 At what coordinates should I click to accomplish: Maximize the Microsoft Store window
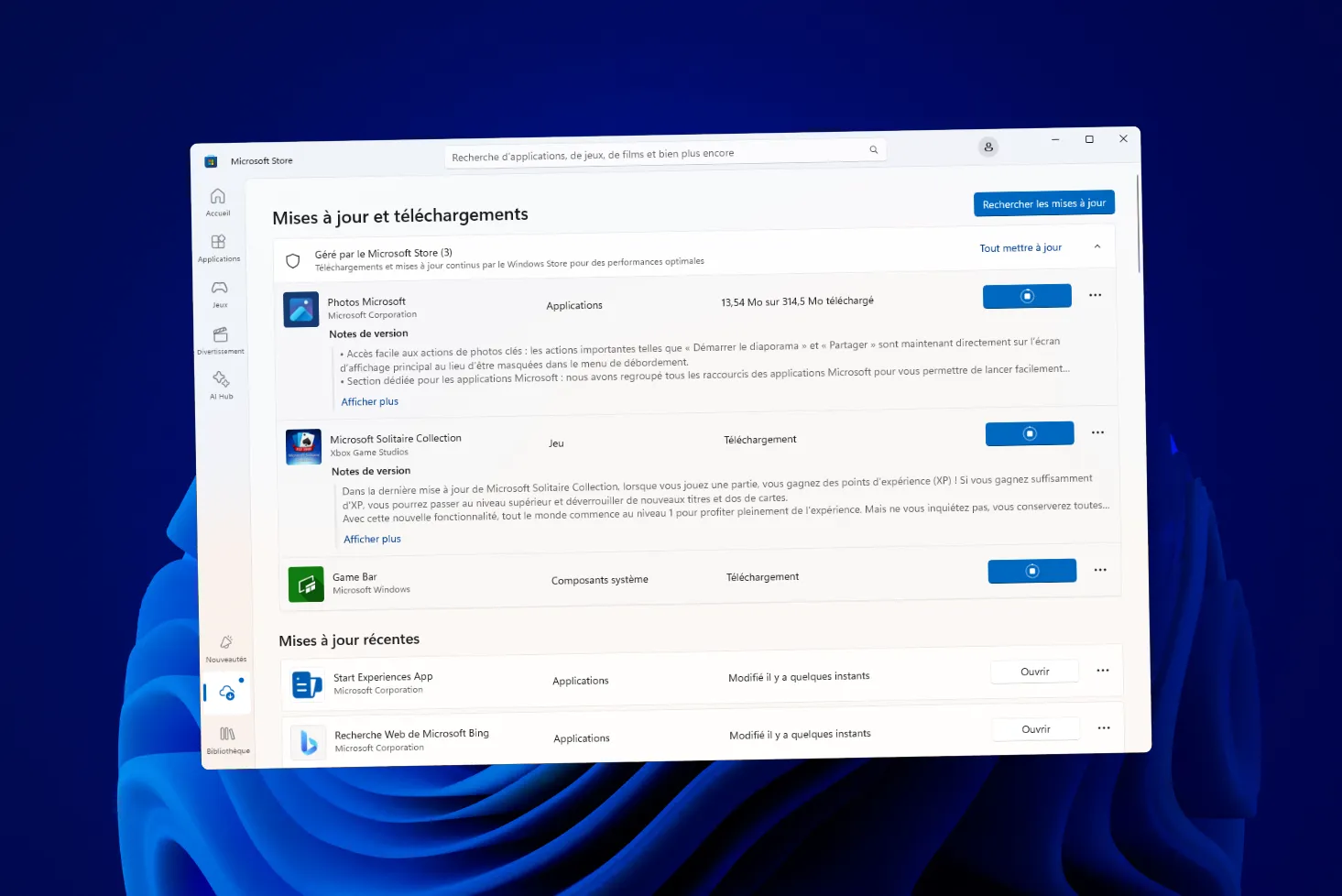1089,139
